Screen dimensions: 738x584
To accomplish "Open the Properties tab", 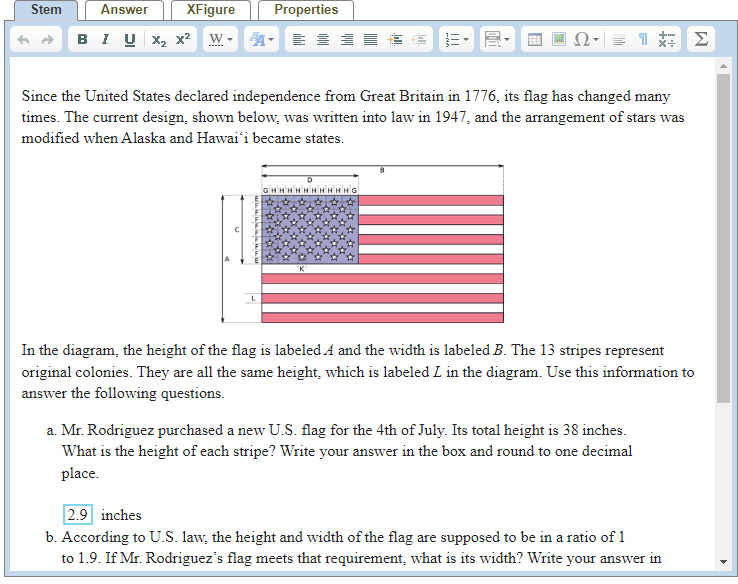I will (306, 10).
